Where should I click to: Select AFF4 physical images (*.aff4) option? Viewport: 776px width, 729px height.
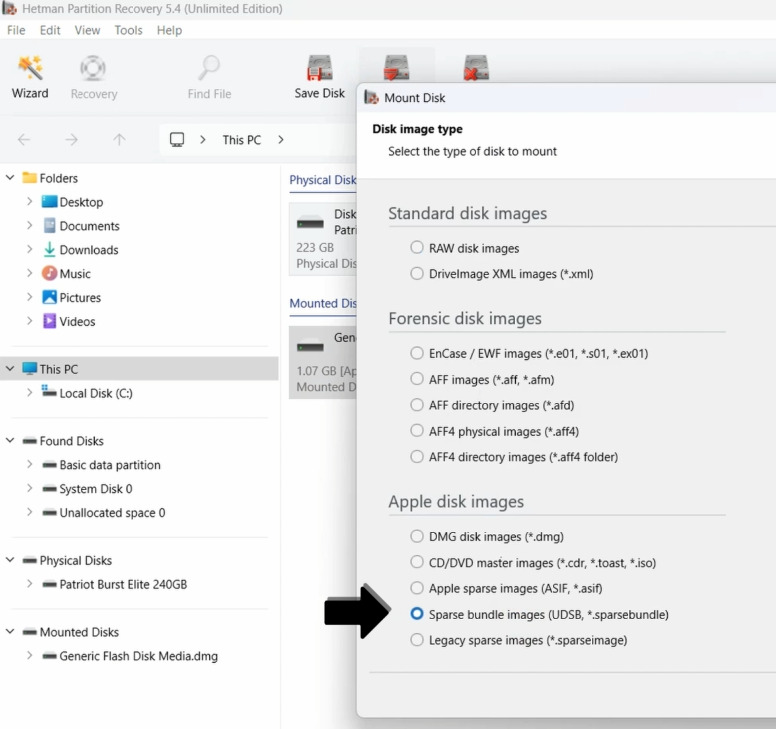tap(417, 431)
